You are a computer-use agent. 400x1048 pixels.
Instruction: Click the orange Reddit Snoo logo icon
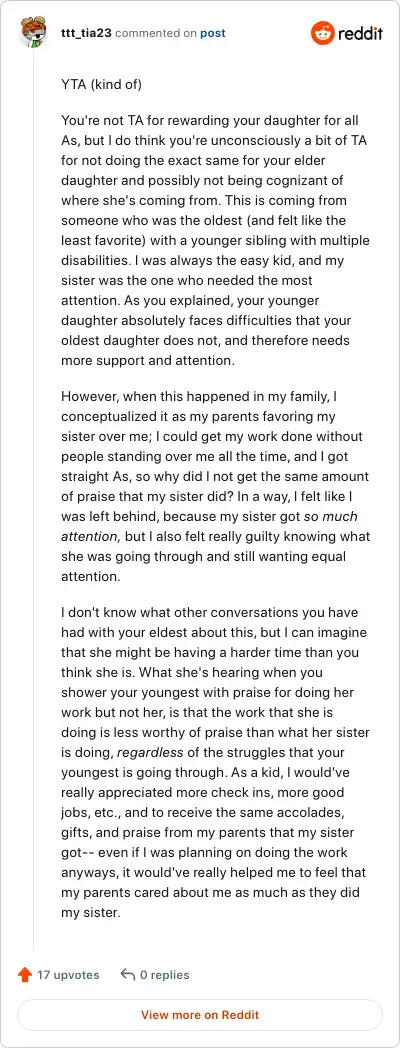pyautogui.click(x=322, y=33)
